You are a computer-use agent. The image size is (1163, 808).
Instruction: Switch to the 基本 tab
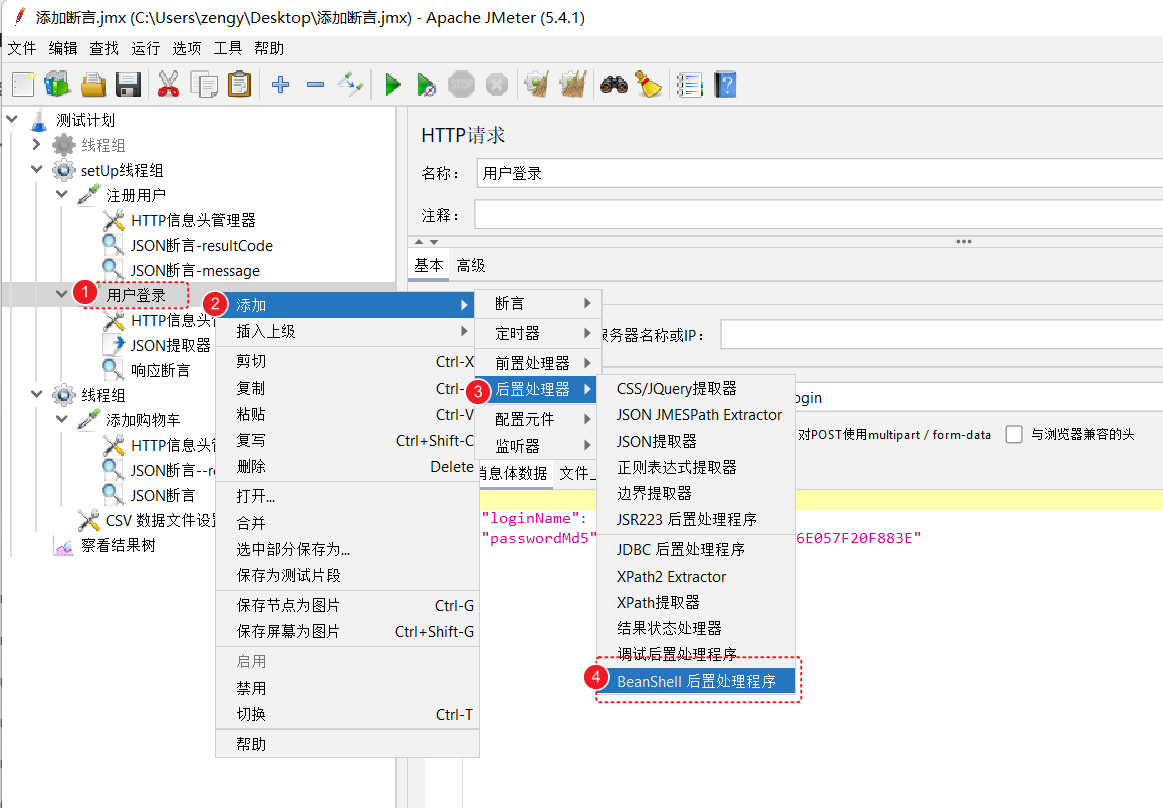(429, 266)
